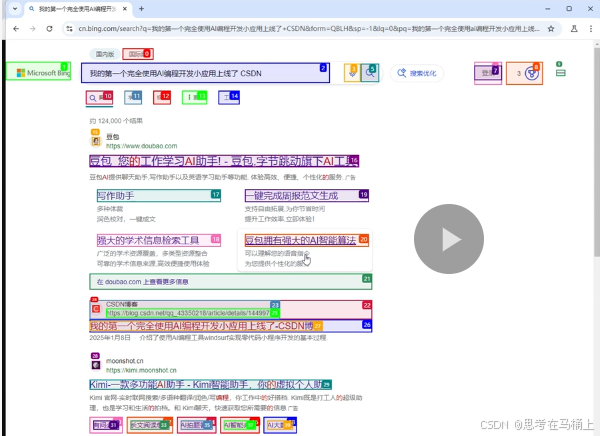
Task: Click the address bar URL
Action: point(309,29)
